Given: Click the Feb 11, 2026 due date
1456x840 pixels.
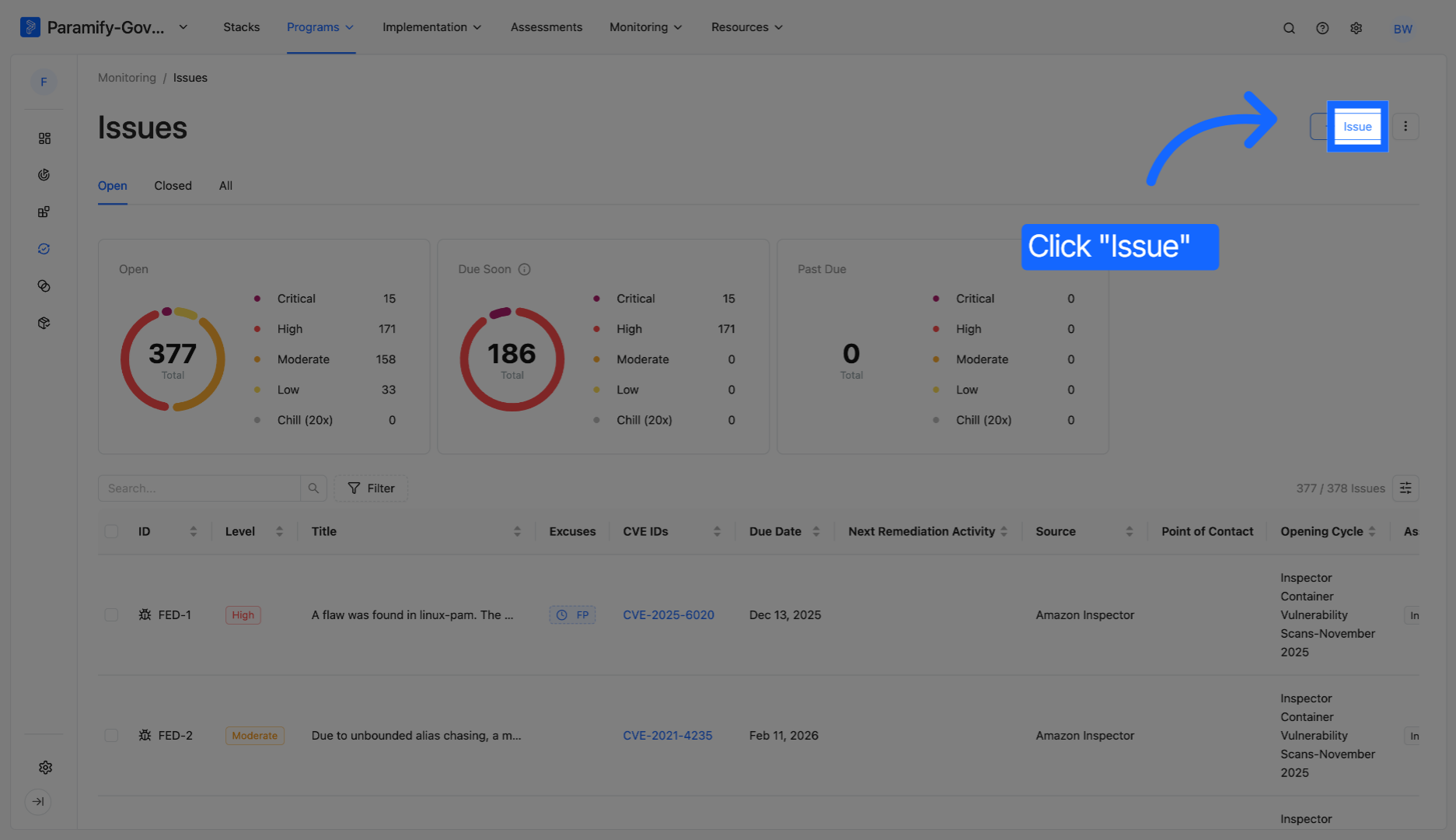Looking at the screenshot, I should coord(784,735).
